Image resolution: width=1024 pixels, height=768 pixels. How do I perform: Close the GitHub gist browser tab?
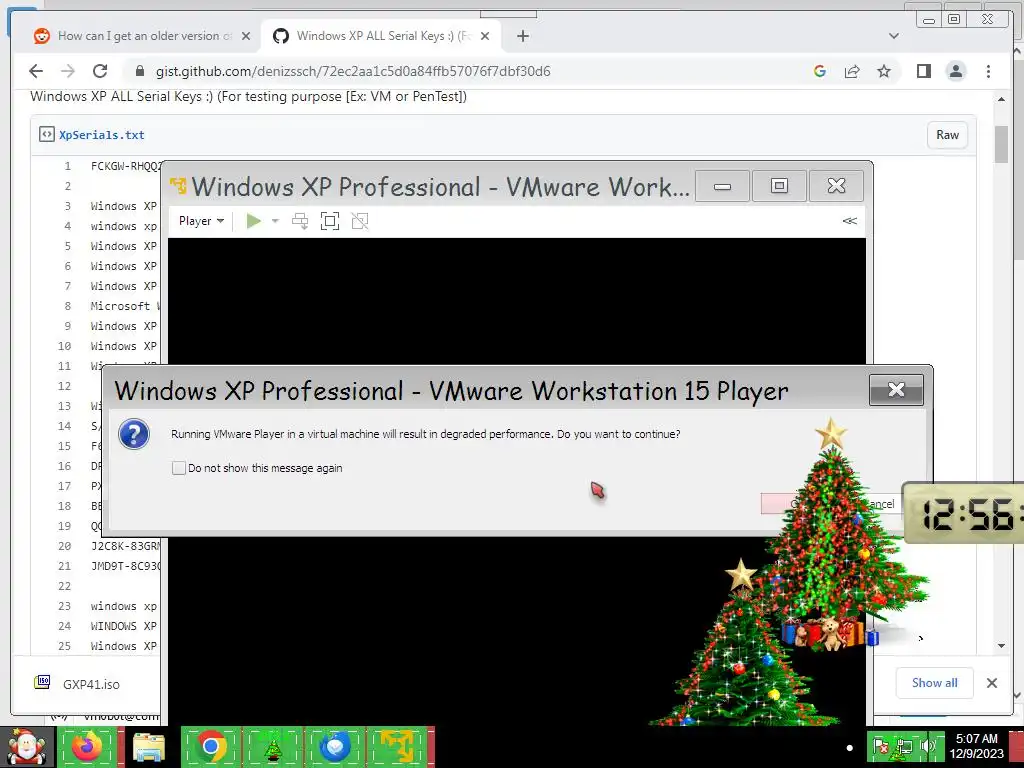(x=485, y=36)
